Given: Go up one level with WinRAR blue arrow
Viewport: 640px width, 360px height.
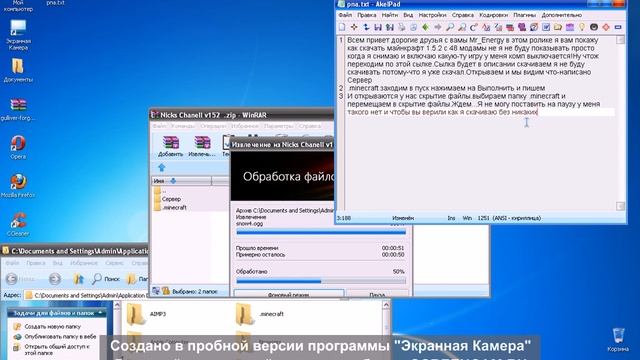Looking at the screenshot, I should pyautogui.click(x=162, y=167).
